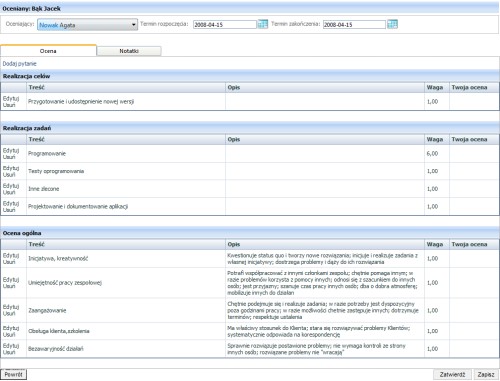The width and height of the screenshot is (500, 381).
Task: Click Usuń for Zaangażowanie row
Action: pyautogui.click(x=9, y=313)
